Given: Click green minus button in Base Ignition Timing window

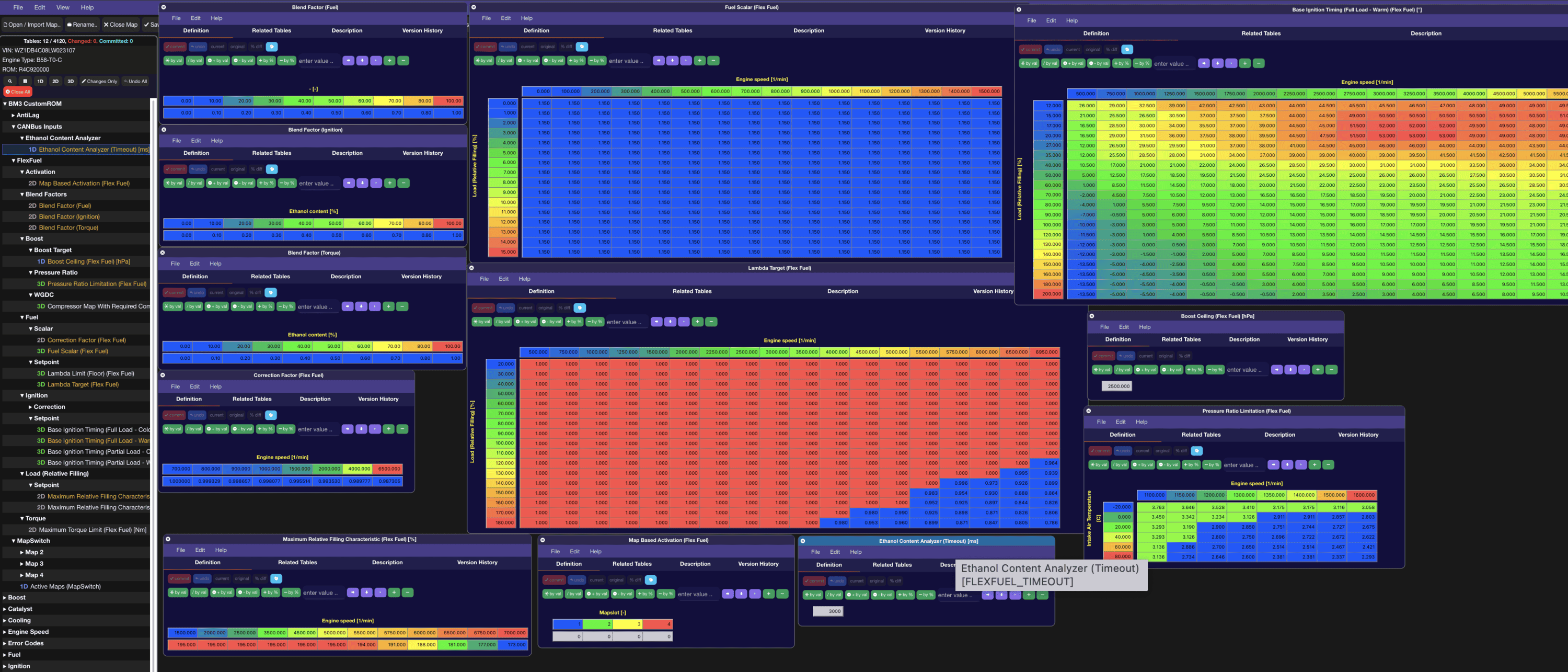Looking at the screenshot, I should tap(1259, 63).
